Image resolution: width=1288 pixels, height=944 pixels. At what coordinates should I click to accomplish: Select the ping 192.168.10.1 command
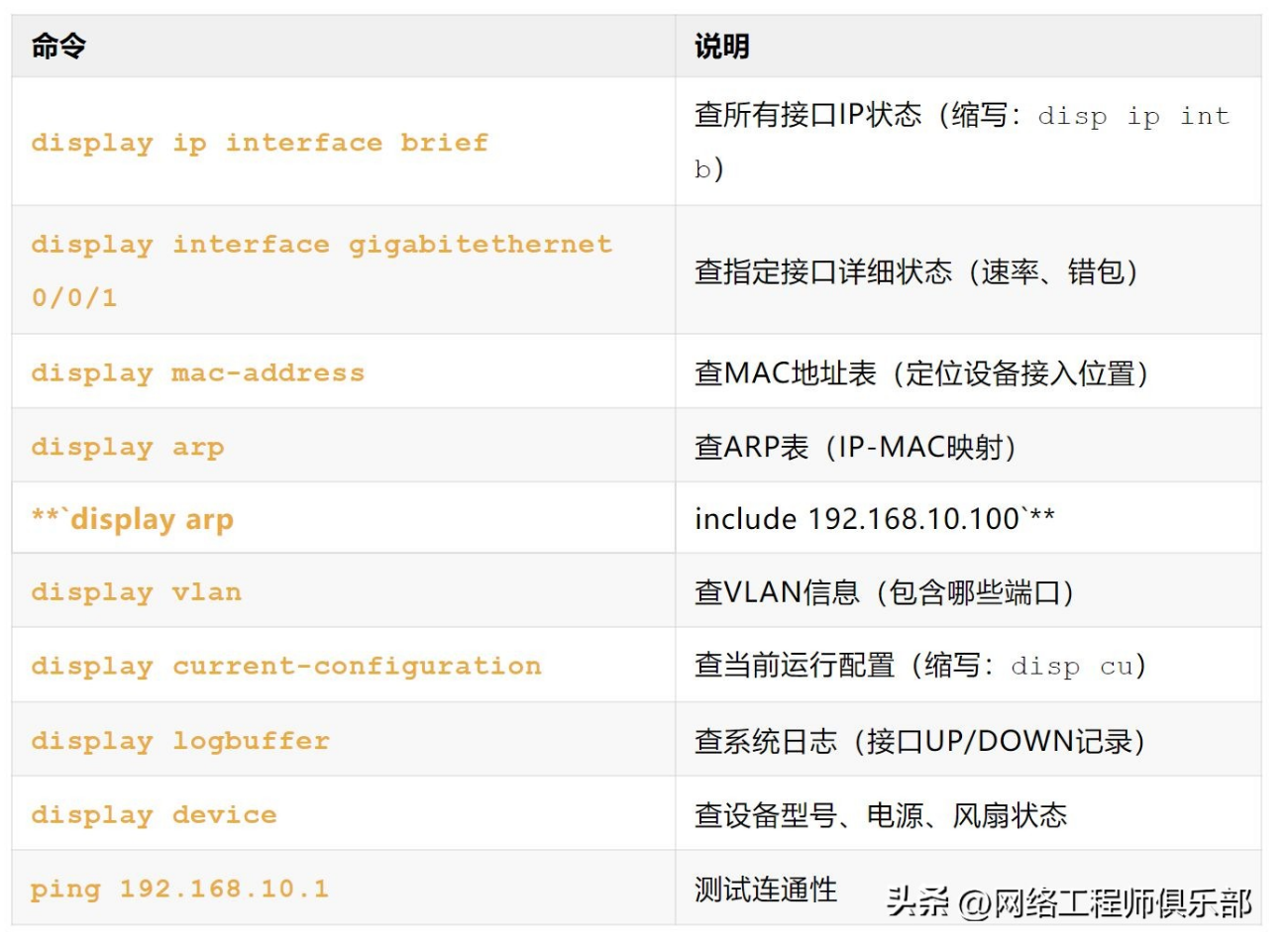pos(179,889)
